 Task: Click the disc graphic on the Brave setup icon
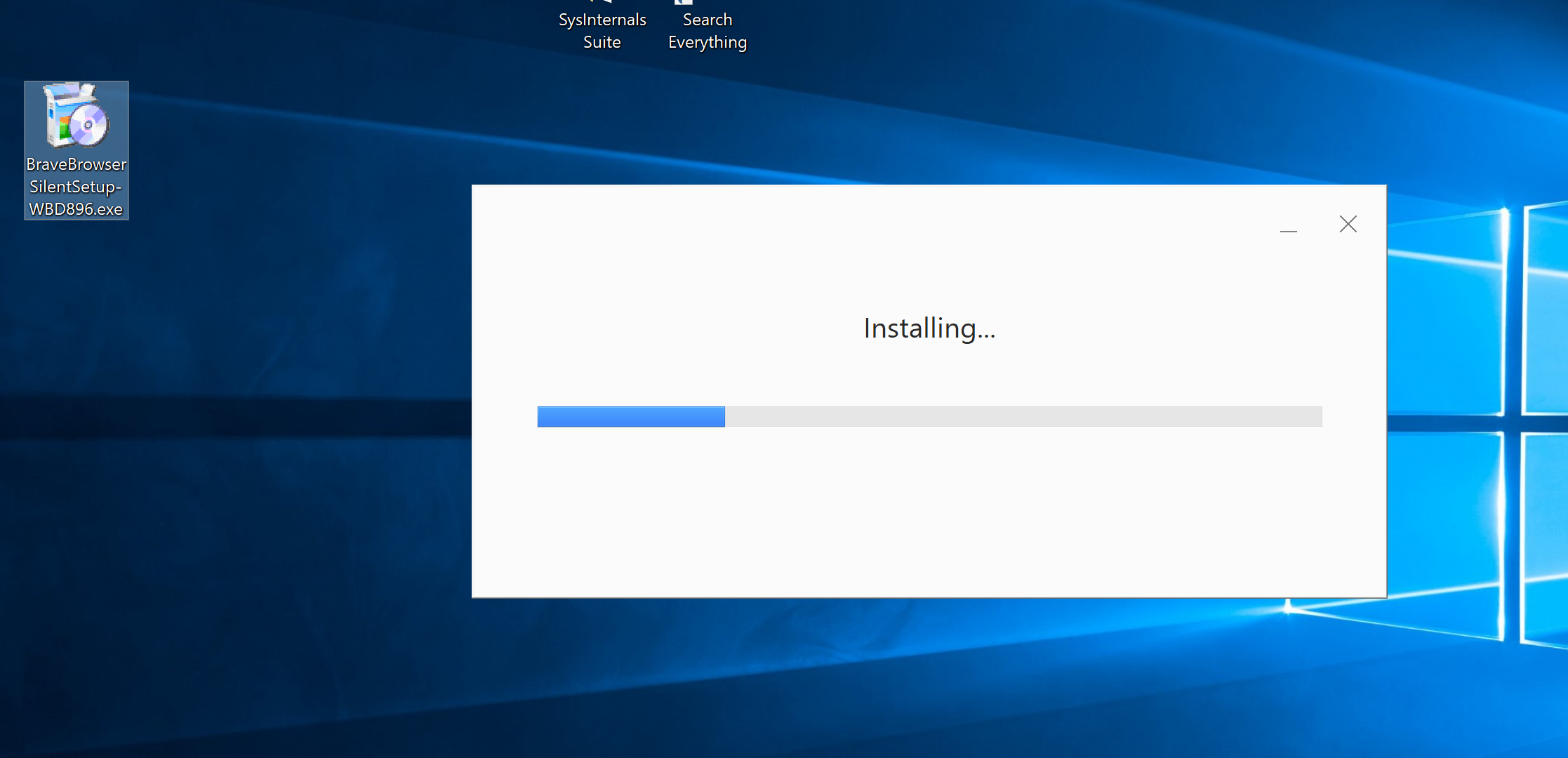click(88, 125)
